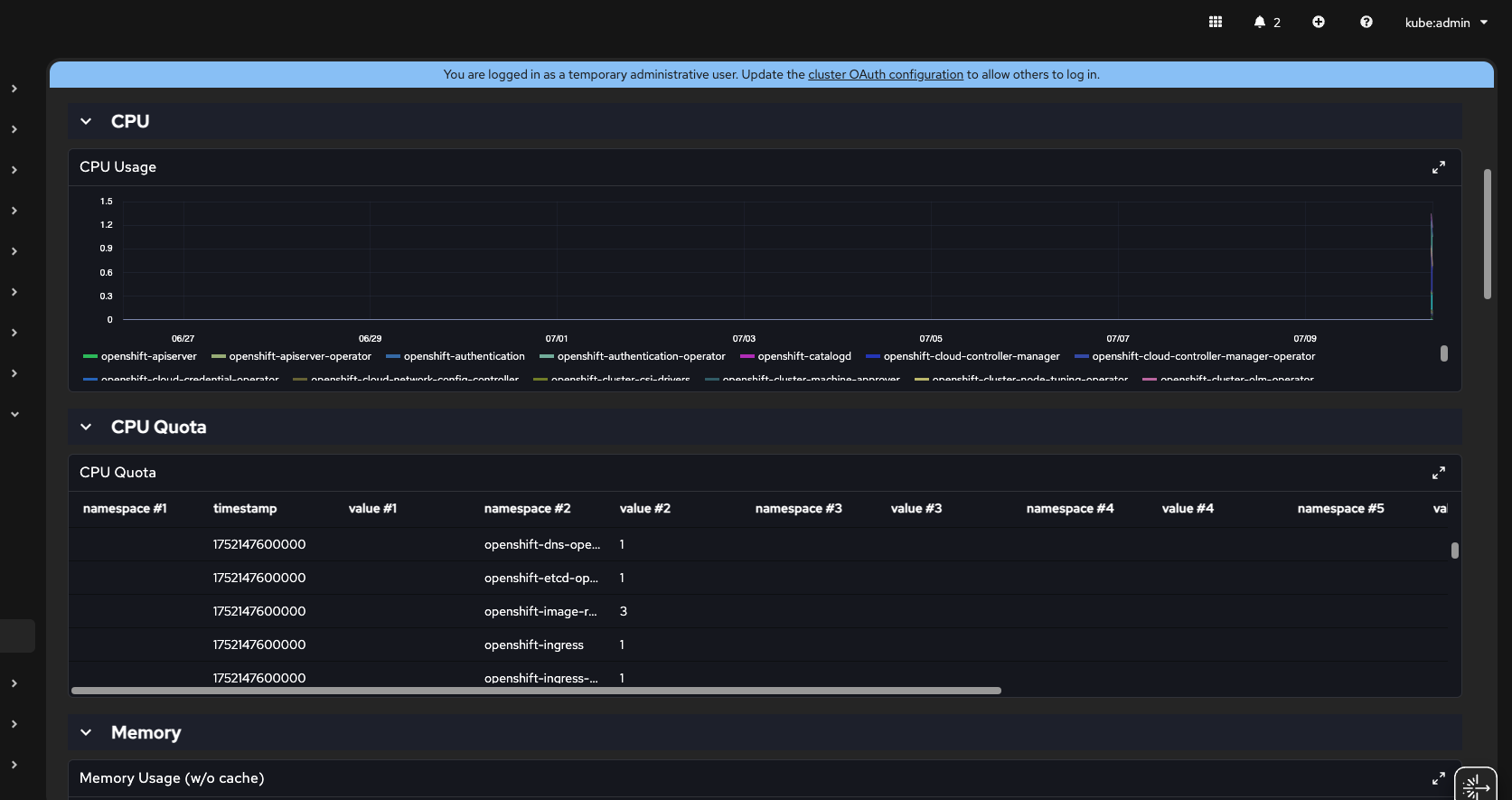Select the openshift-image-r... namespace cell

pos(540,611)
